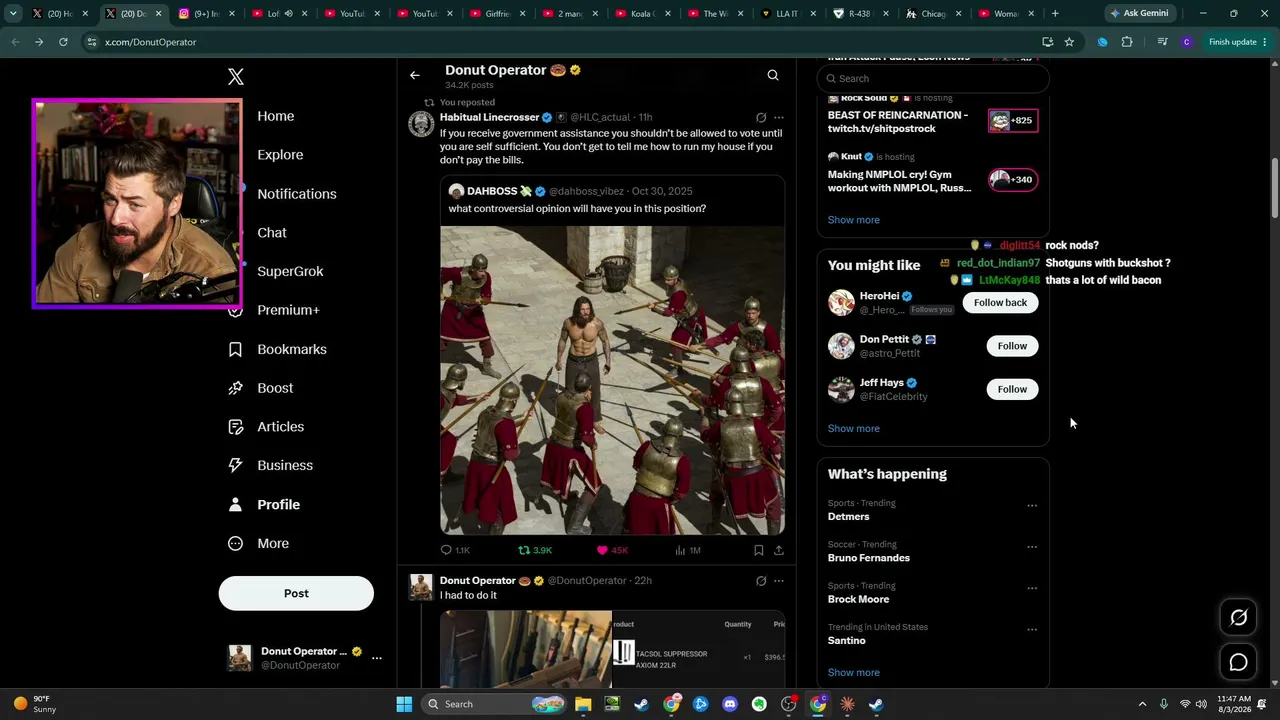Reload the page
Viewport: 1280px width, 720px height.
point(63,42)
